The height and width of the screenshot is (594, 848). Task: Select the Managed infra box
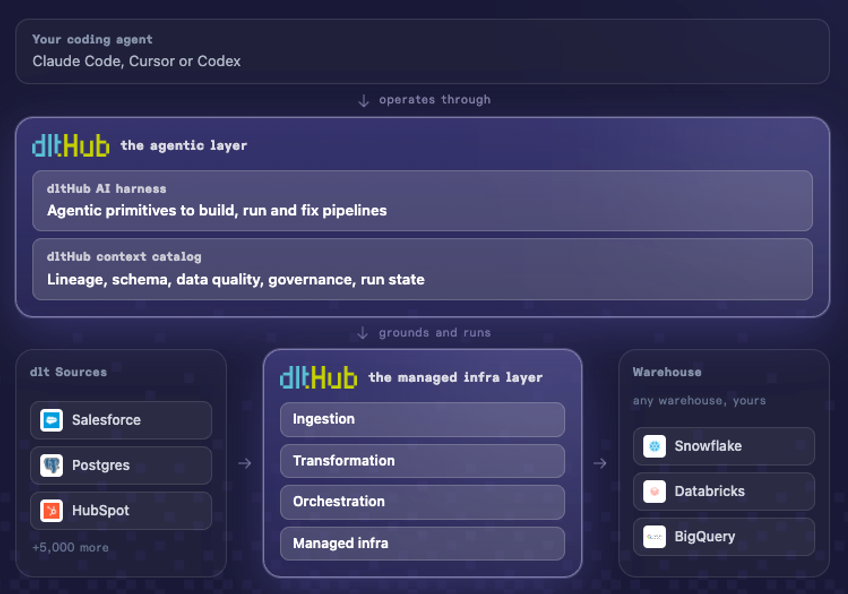coord(422,543)
